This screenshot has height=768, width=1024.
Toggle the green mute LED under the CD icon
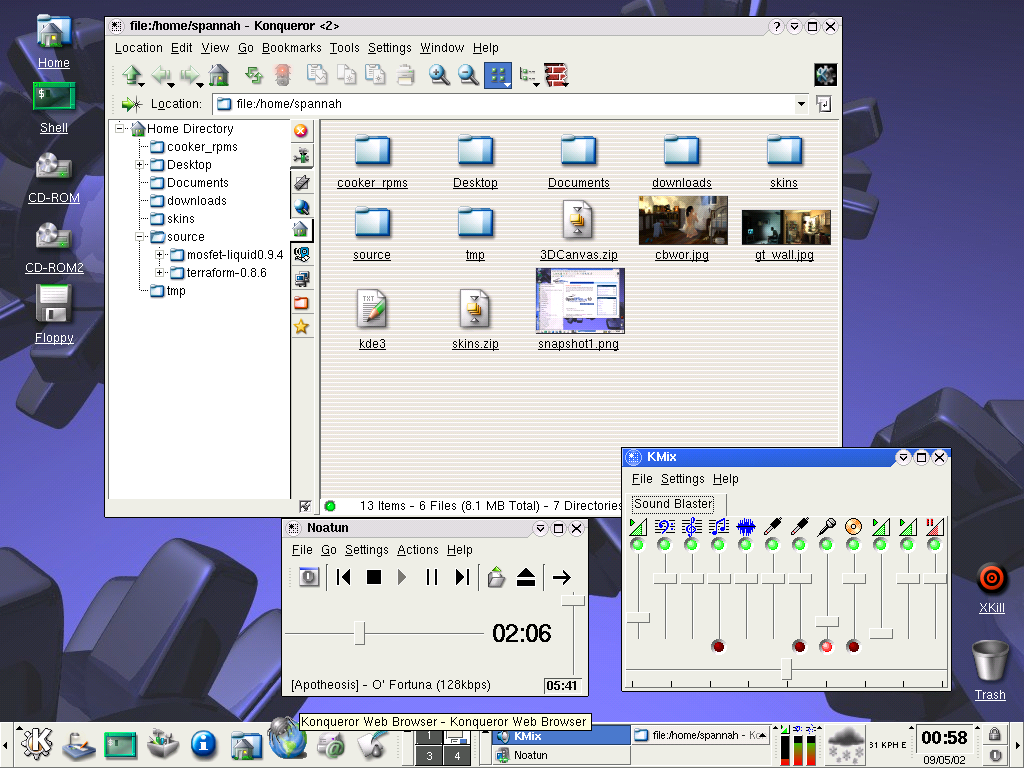click(853, 544)
